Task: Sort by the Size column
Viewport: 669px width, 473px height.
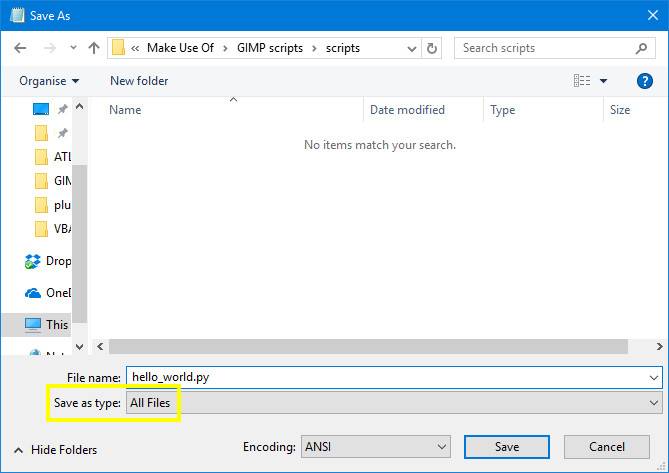Action: coord(620,110)
